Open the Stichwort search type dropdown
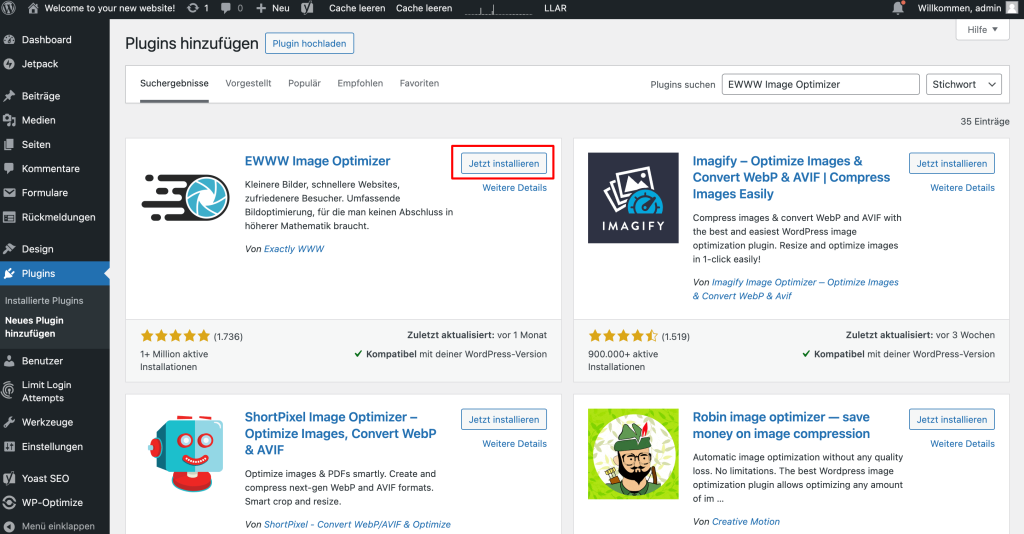 coord(963,84)
